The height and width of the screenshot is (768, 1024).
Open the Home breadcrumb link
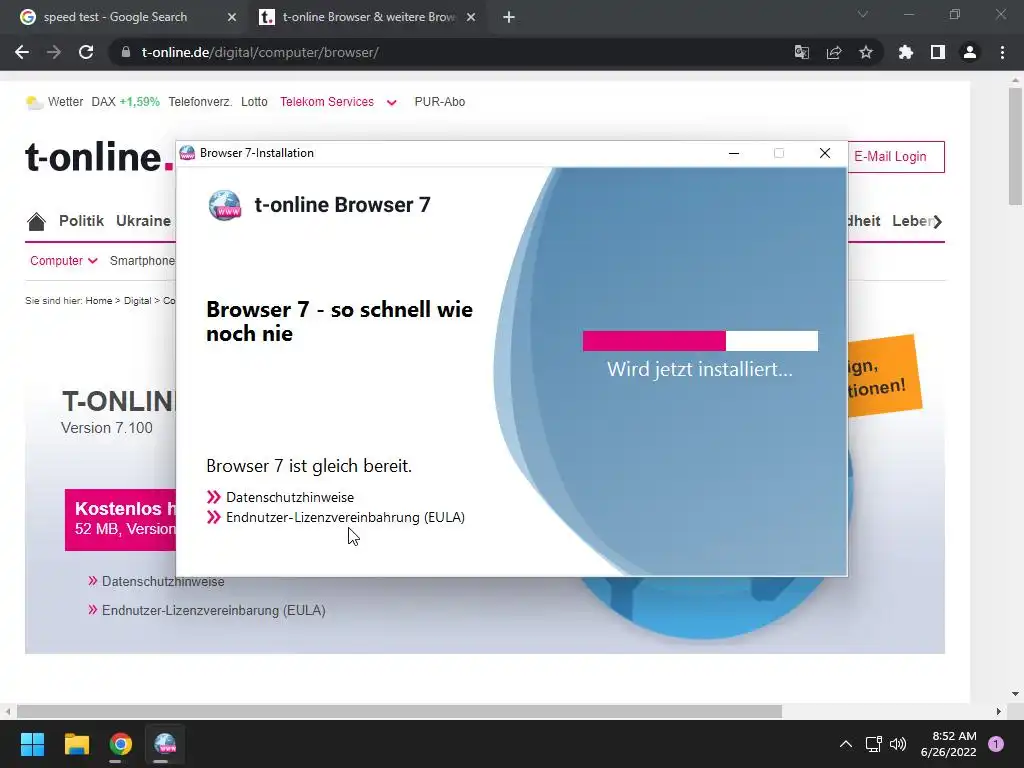click(99, 300)
